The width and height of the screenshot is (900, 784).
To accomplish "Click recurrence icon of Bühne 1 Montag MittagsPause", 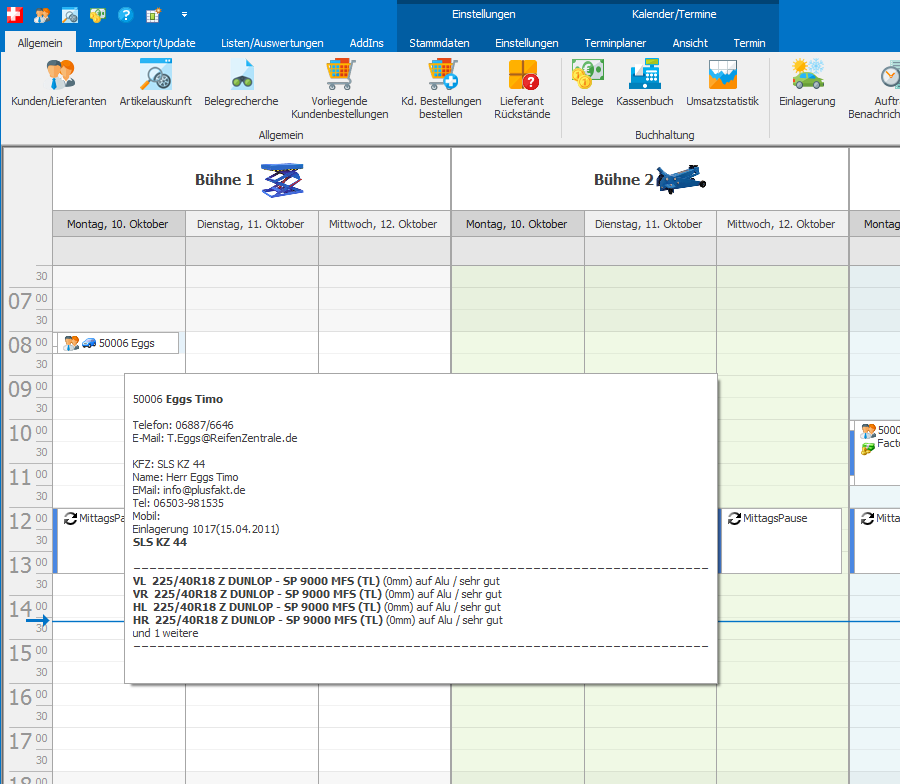I will tap(71, 518).
